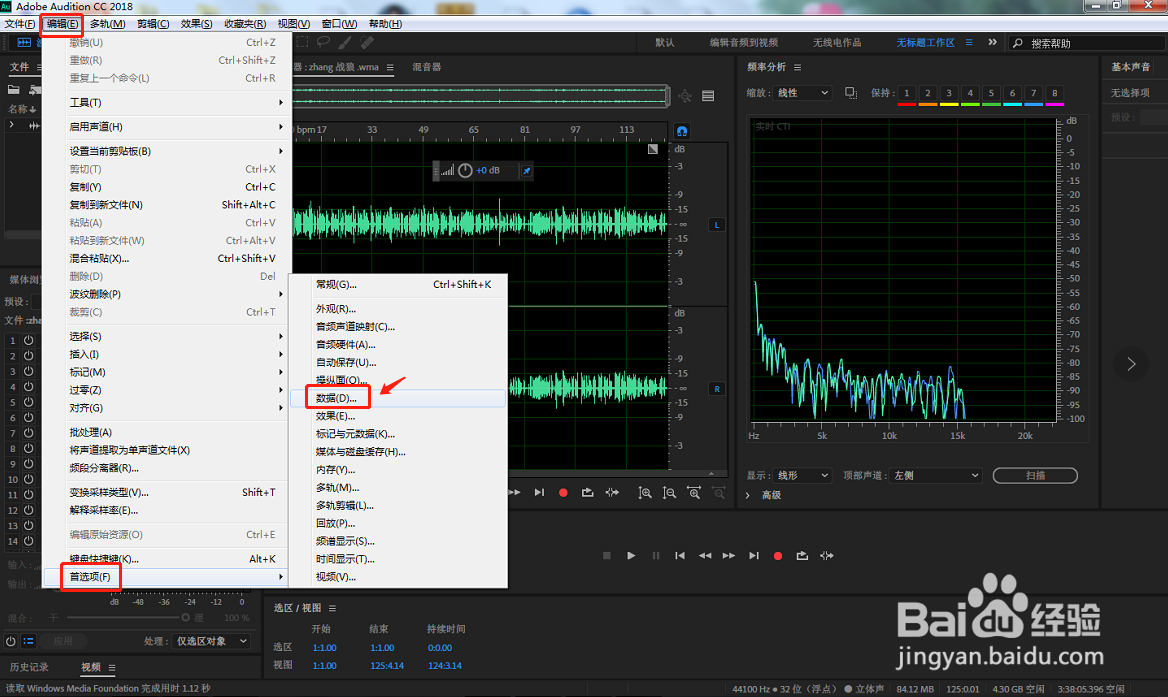Zoom out amplitude in editor panel
This screenshot has width=1168, height=697.
coord(670,493)
